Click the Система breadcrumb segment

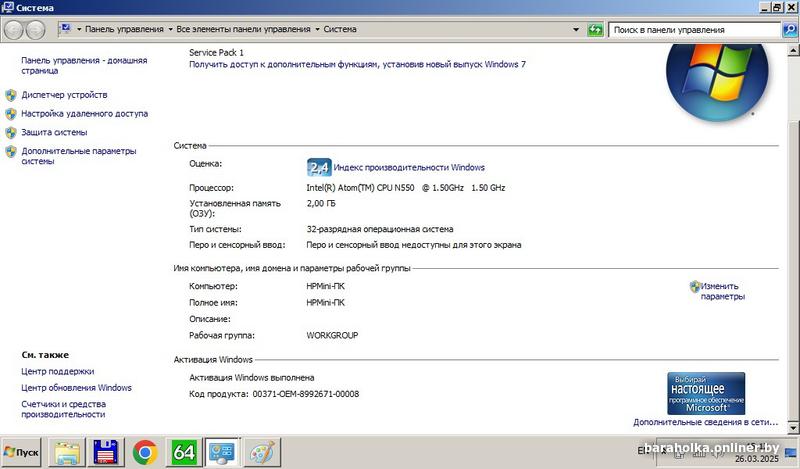(340, 29)
